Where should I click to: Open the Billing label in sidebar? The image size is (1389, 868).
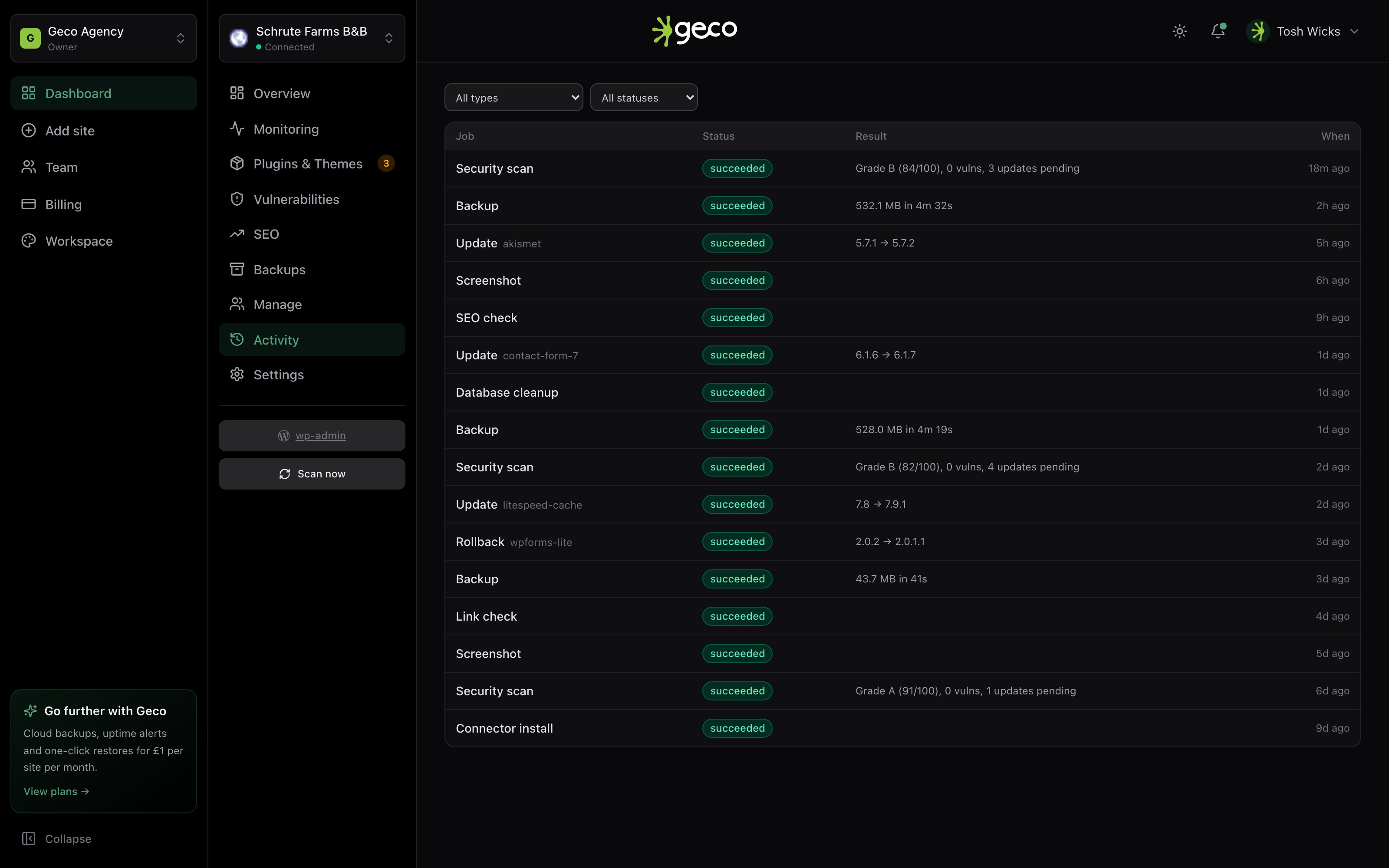[64, 204]
